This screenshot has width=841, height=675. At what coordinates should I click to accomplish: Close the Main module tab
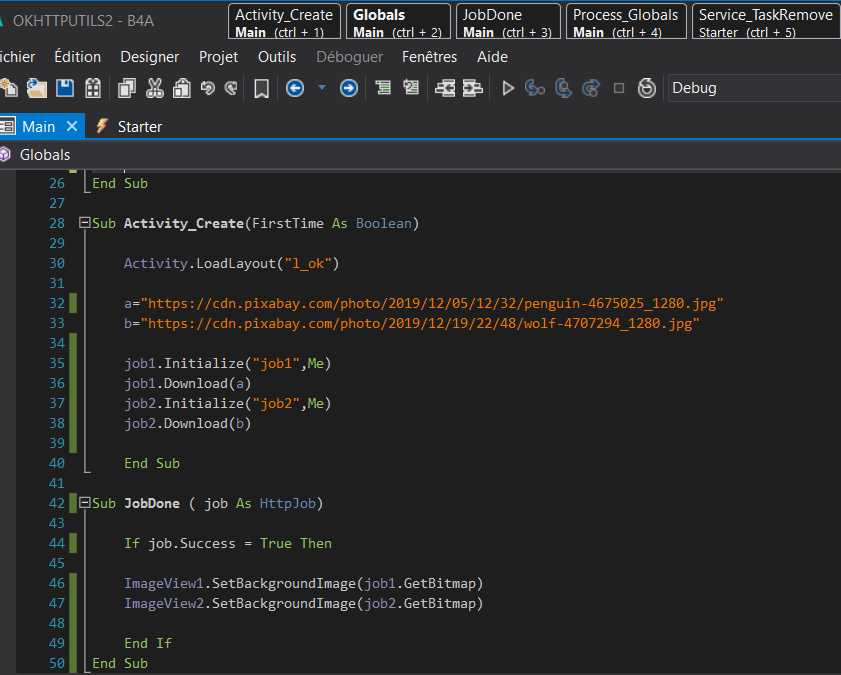[72, 126]
